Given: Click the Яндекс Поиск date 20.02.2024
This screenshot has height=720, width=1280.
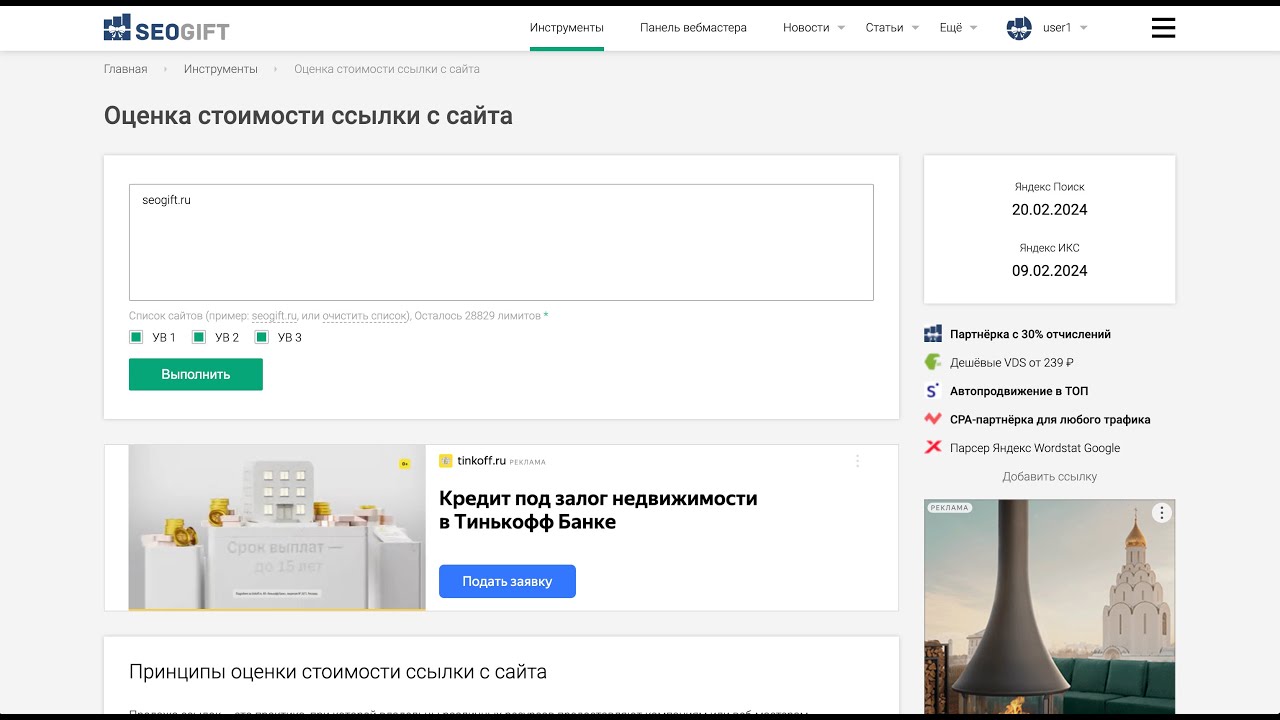Looking at the screenshot, I should [1050, 210].
